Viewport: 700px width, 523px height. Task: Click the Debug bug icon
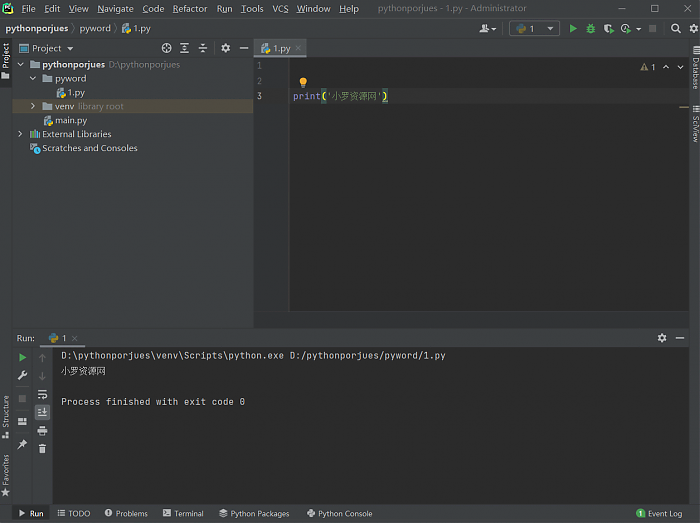pyautogui.click(x=590, y=29)
